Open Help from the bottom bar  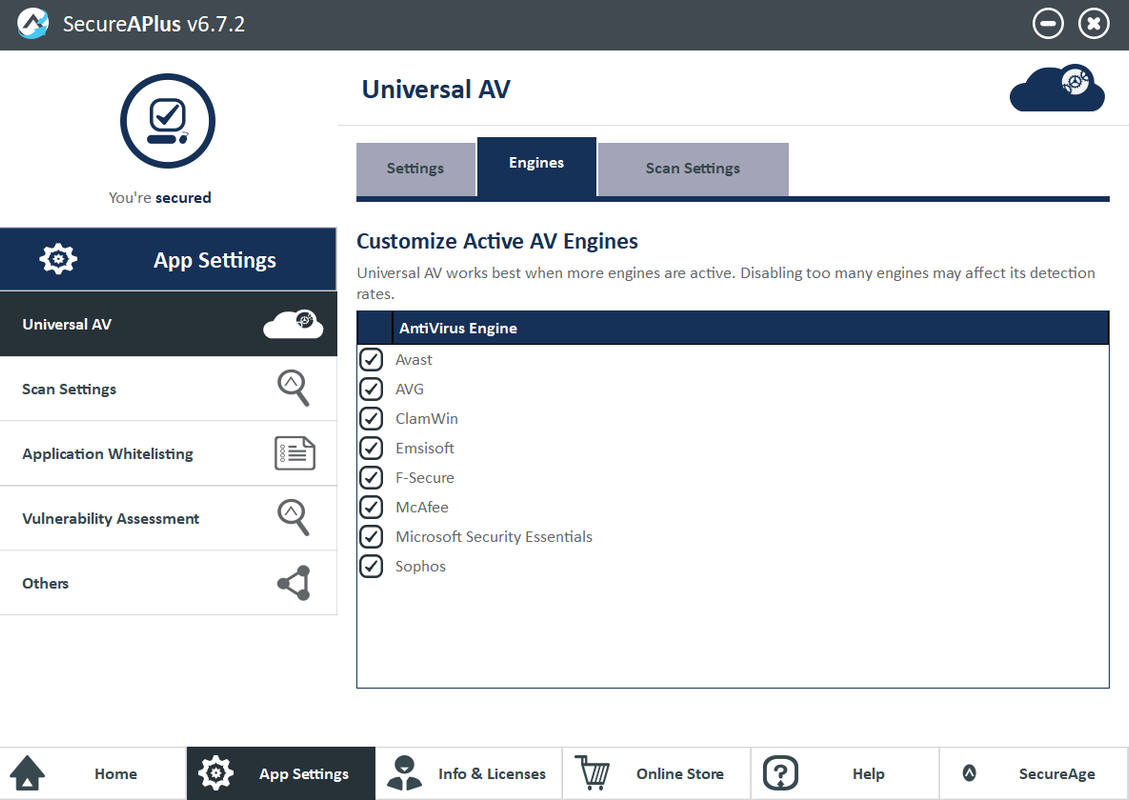coord(845,773)
